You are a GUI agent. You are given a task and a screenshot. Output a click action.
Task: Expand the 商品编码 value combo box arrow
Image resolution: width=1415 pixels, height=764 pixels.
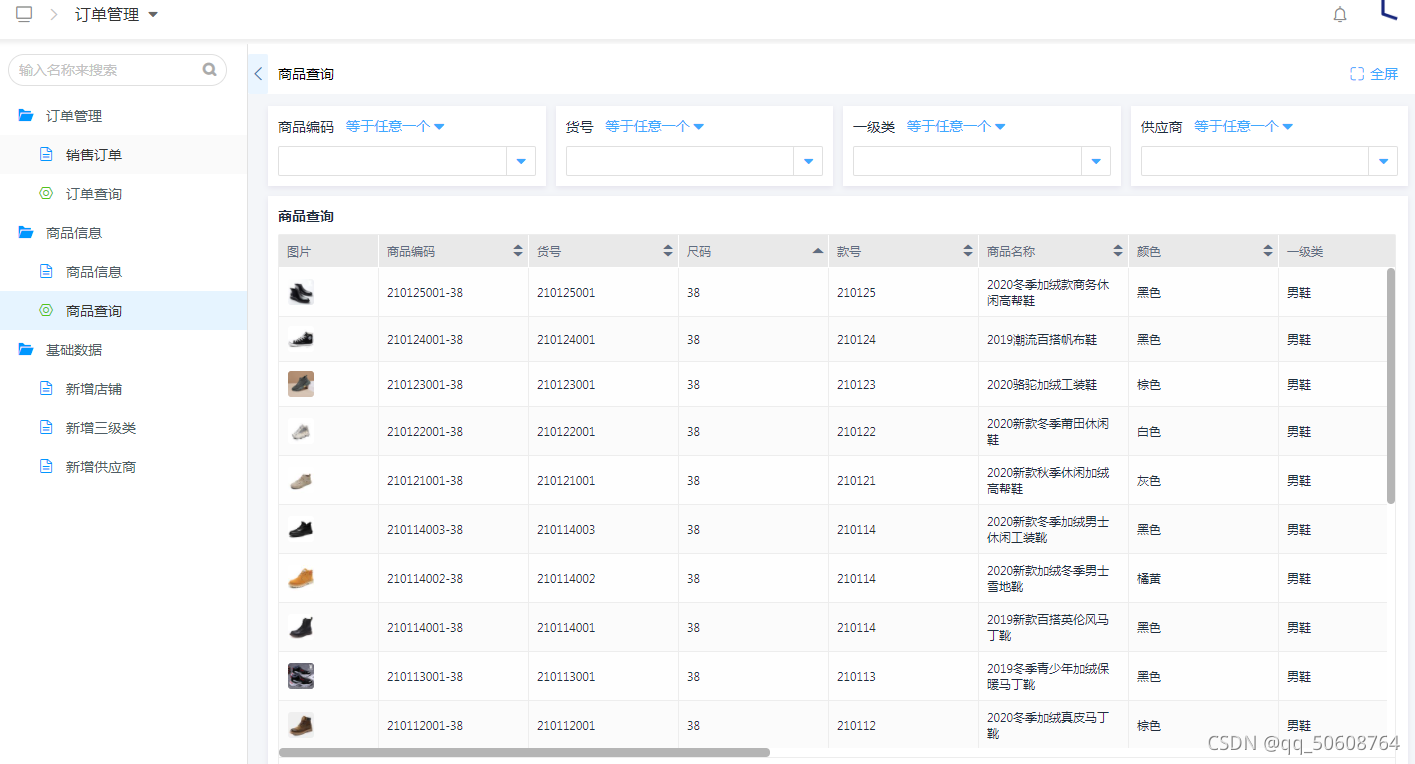click(521, 161)
